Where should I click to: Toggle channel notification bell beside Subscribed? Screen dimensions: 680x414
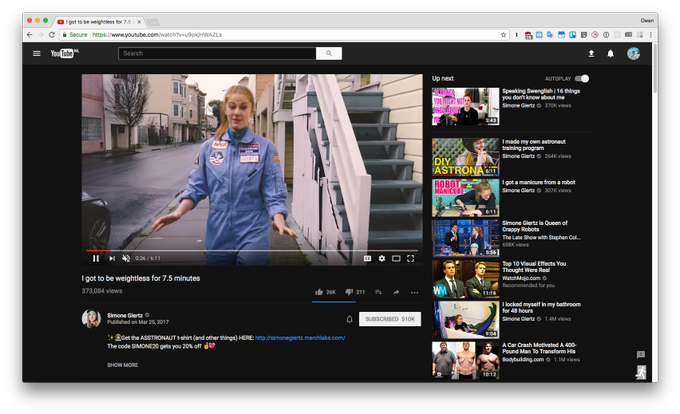click(x=350, y=319)
